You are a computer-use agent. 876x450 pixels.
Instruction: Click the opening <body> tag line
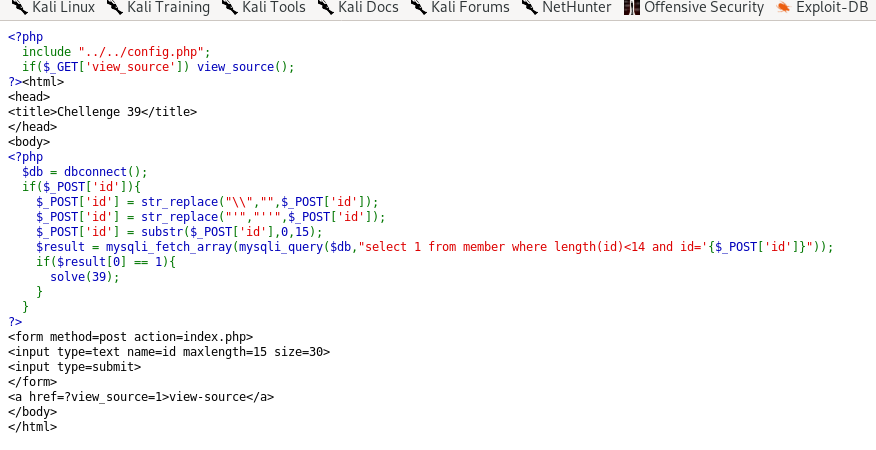(x=29, y=142)
